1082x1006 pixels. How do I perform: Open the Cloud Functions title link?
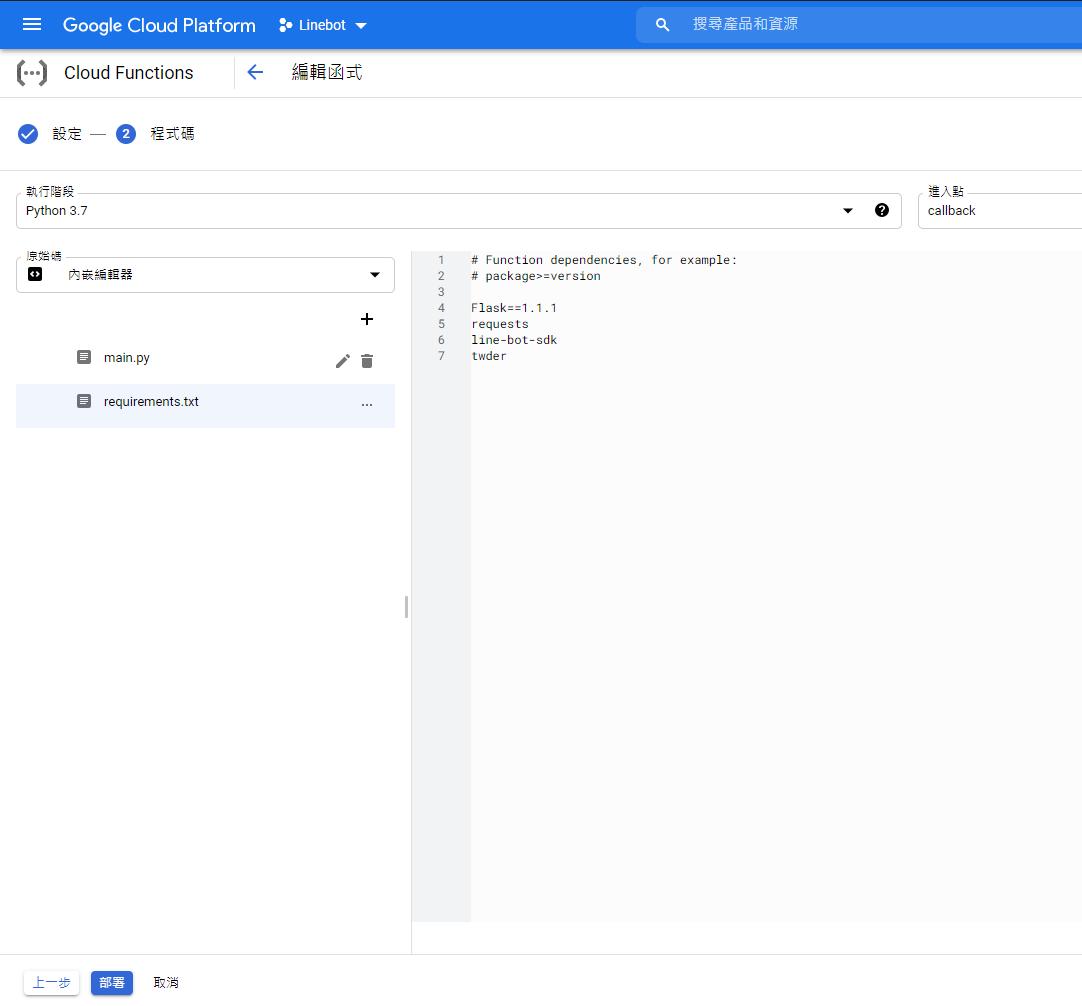pos(128,72)
